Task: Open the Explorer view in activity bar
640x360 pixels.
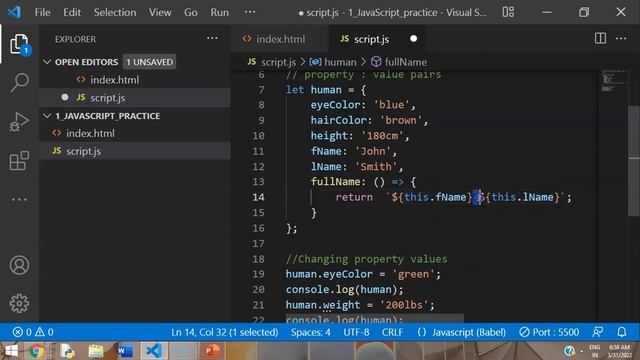Action: tap(19, 44)
